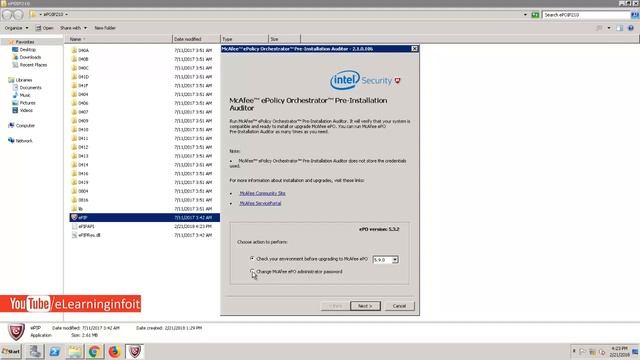Screen dimensions: 640x360
Task: Toggle the preview pane icon
Action: click(x=620, y=28)
